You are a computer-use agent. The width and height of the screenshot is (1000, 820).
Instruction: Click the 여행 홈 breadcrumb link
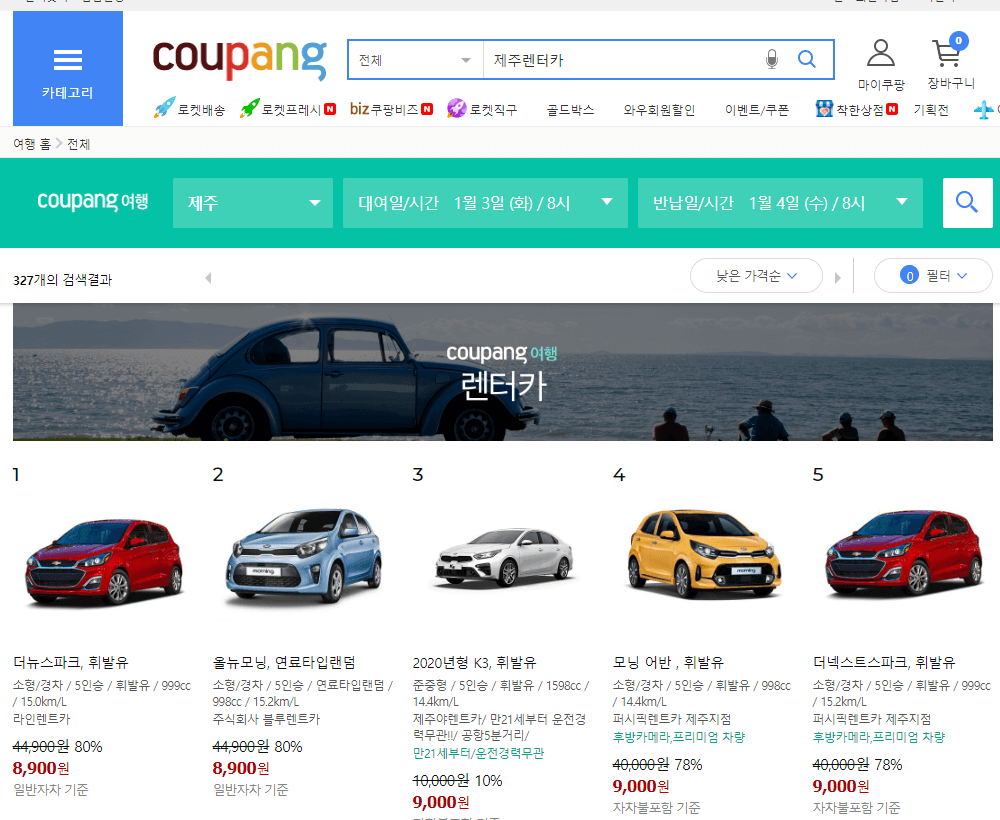pyautogui.click(x=32, y=143)
